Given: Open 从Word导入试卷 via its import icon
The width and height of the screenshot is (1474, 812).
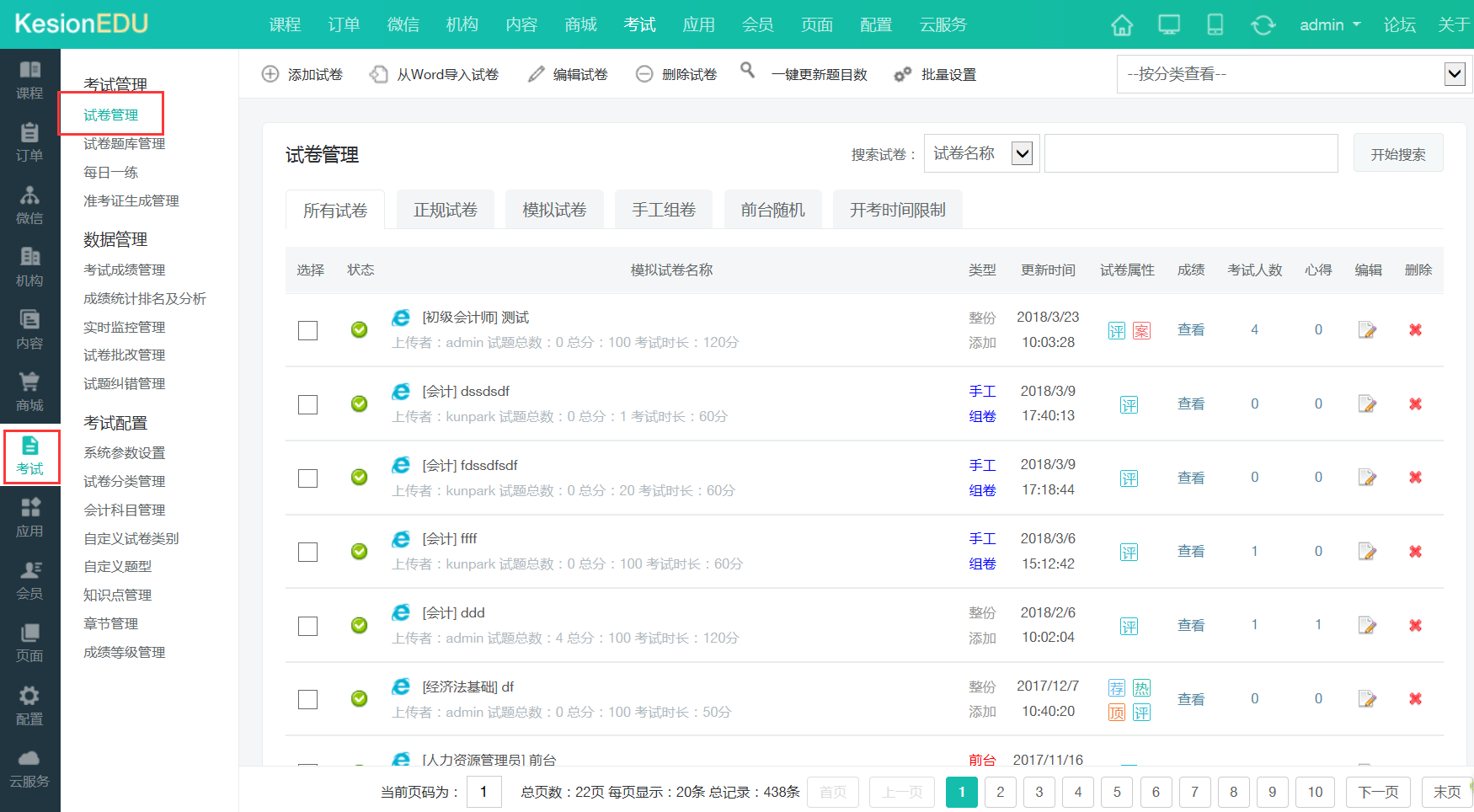Looking at the screenshot, I should (378, 74).
